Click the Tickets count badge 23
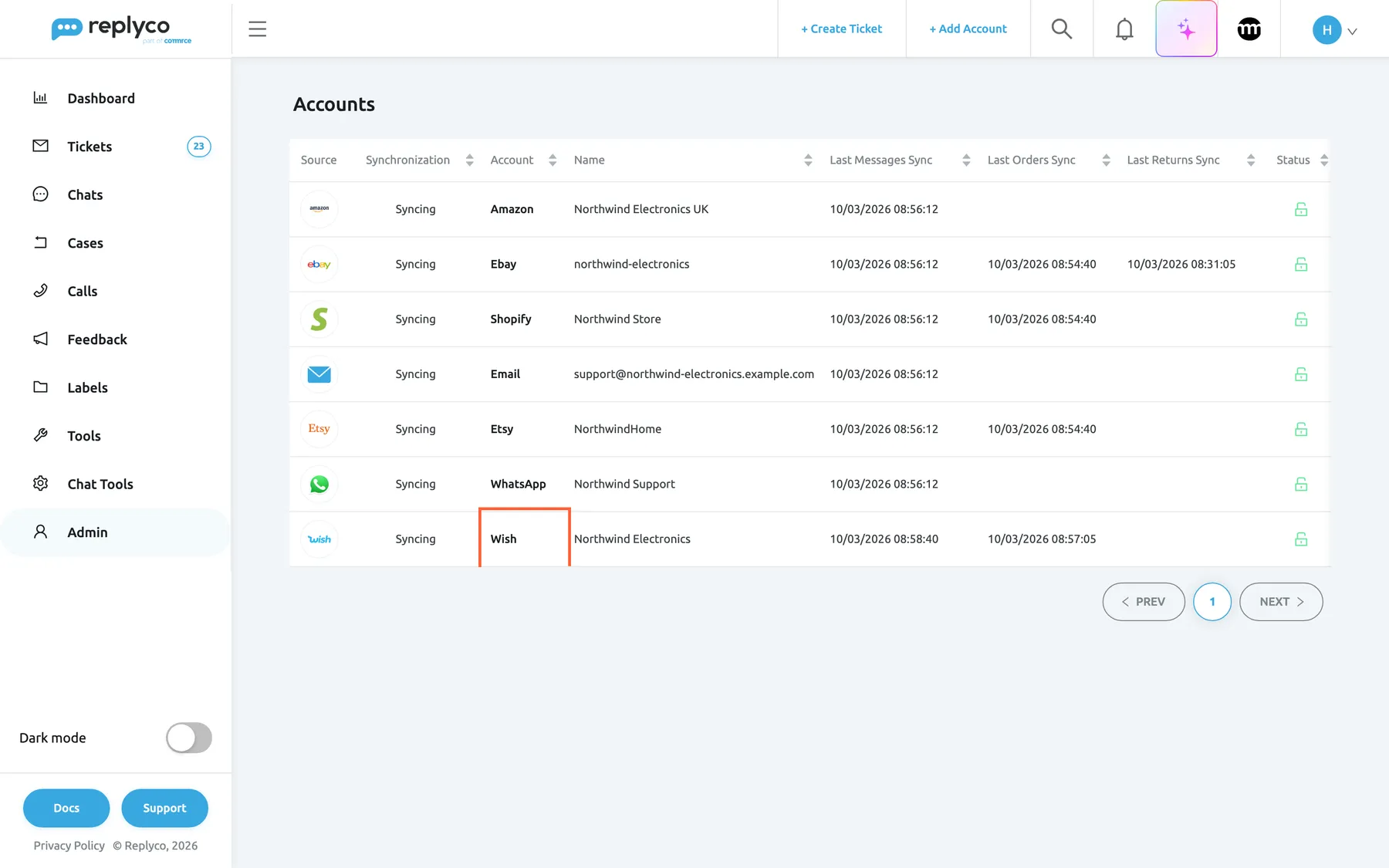Screen dimensions: 1389x868 pyautogui.click(x=199, y=147)
